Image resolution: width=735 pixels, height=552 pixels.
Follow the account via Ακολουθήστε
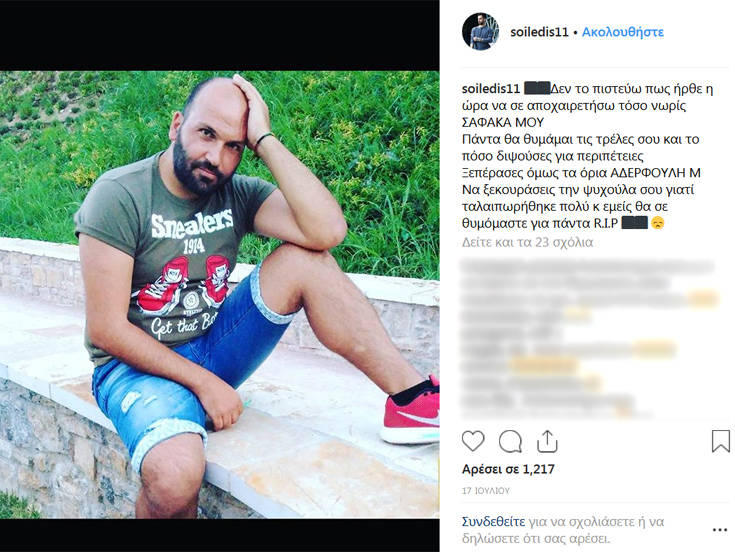point(622,32)
